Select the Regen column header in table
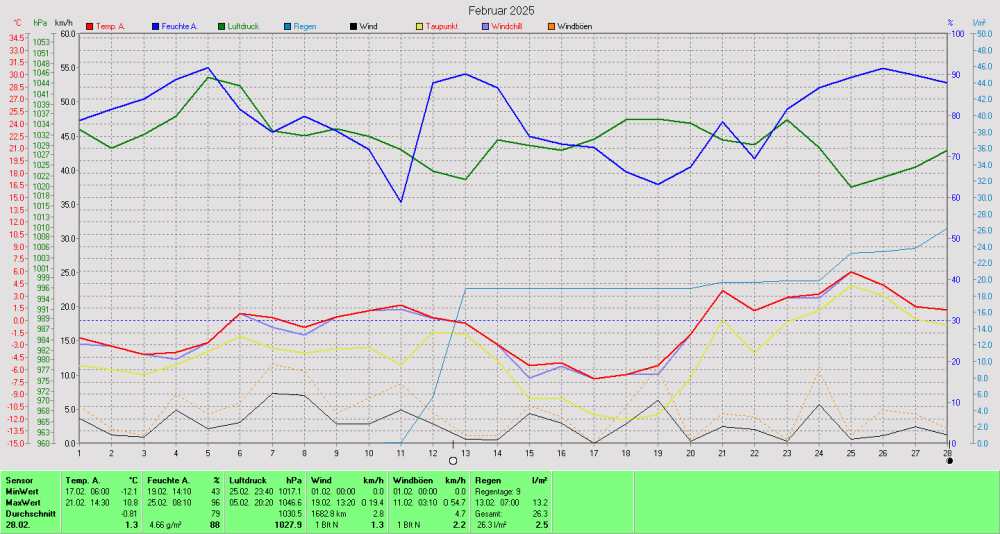Viewport: 1000px width, 534px height. click(489, 480)
